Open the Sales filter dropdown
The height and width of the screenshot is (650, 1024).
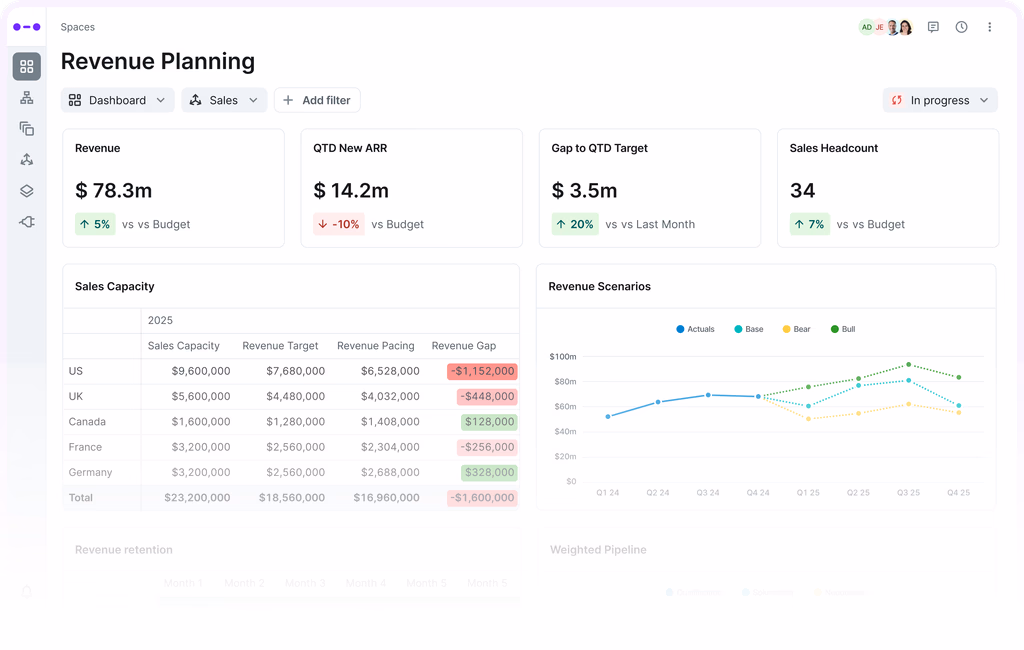click(224, 100)
